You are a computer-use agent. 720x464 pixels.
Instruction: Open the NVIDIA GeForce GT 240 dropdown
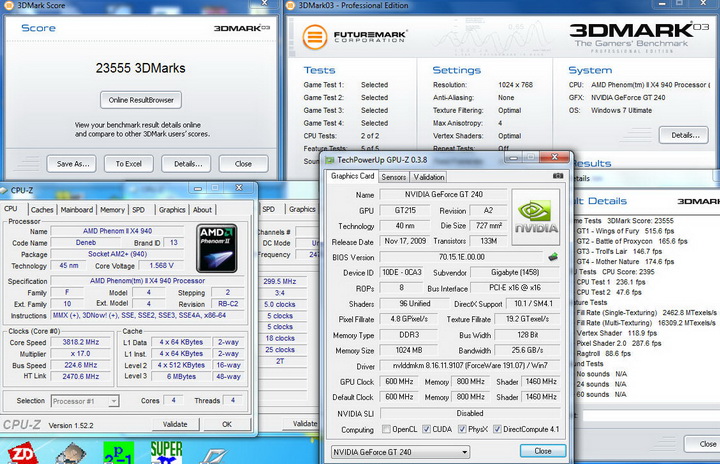(x=400, y=452)
